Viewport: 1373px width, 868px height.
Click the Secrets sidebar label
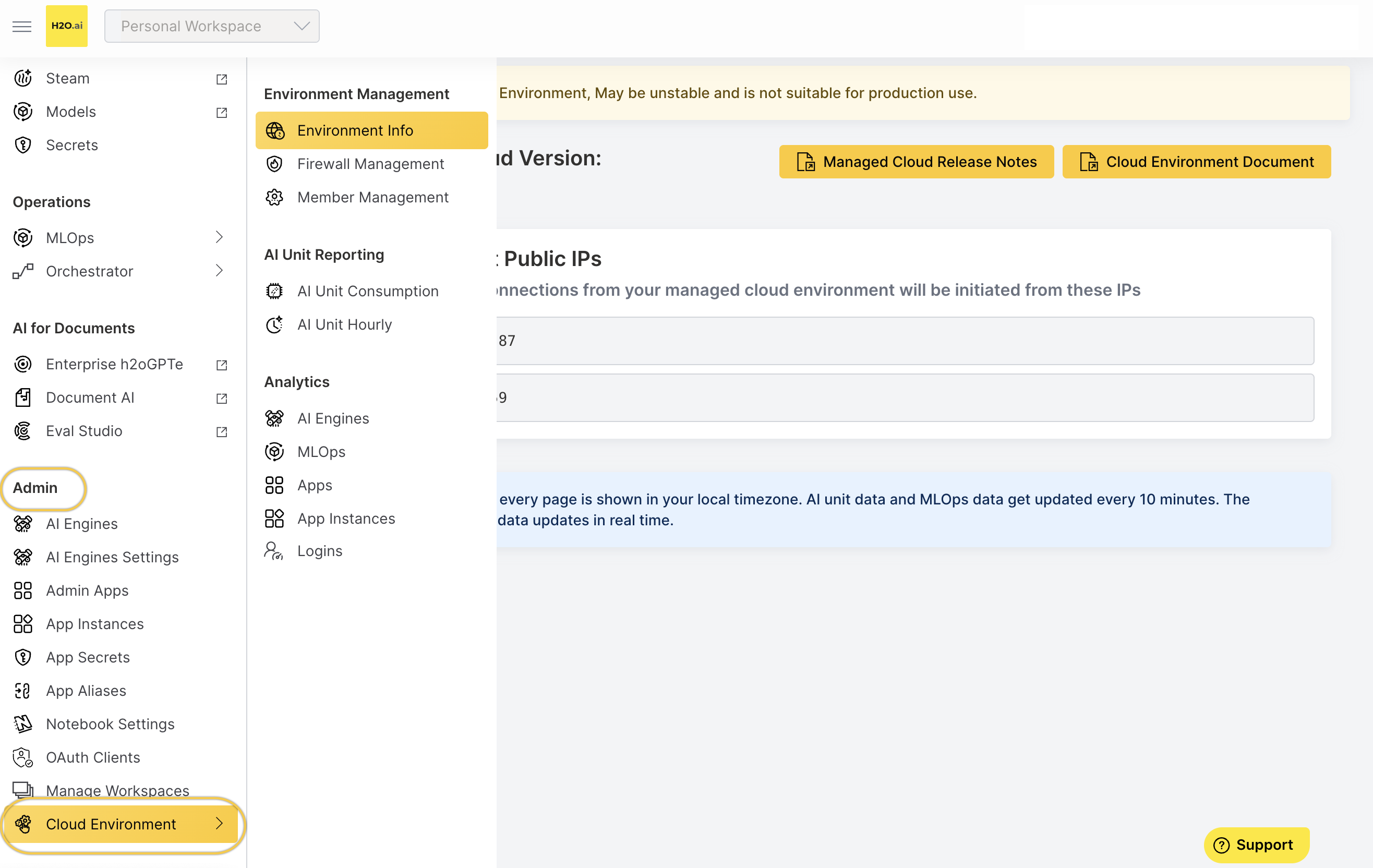coord(72,145)
